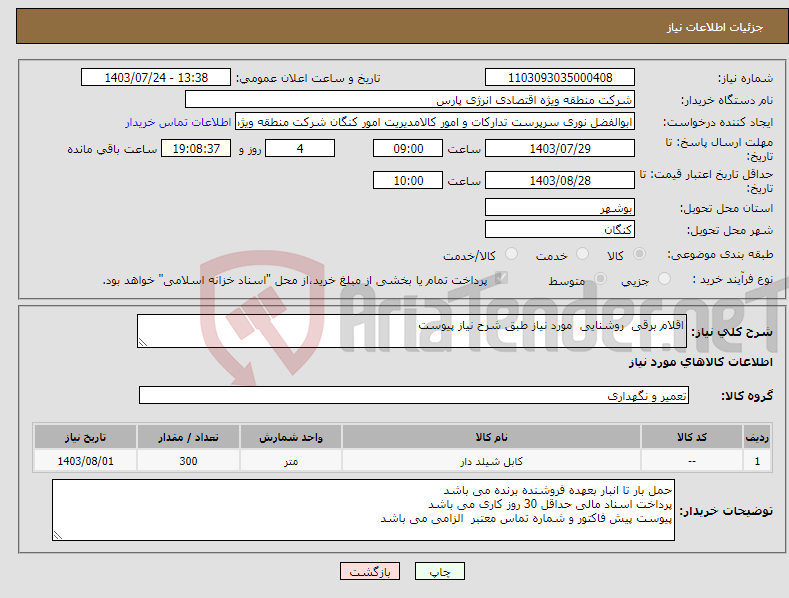Viewport: 789px width, 598px height.
Task: Click the کد کالا column header
Action: click(x=692, y=437)
